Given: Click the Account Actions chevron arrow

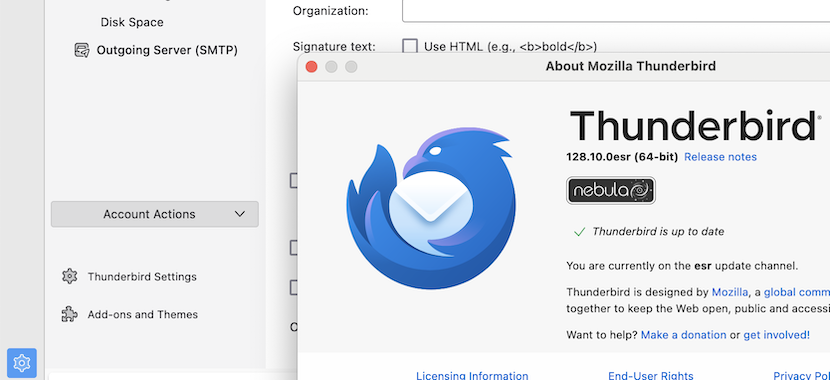Looking at the screenshot, I should click(240, 214).
